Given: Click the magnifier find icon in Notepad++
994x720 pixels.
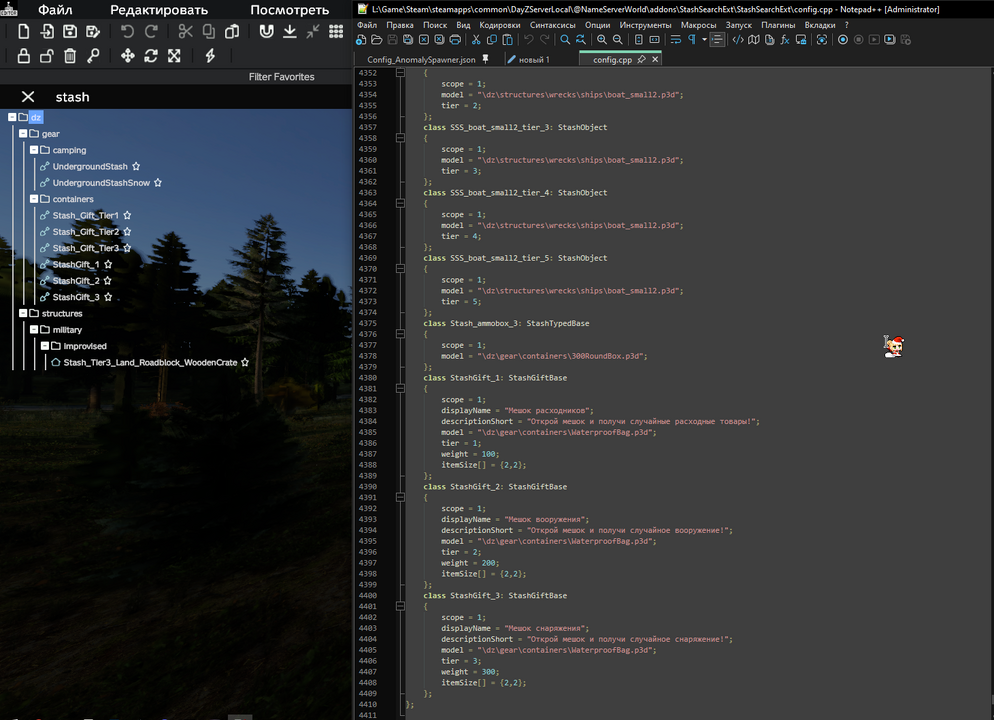Looking at the screenshot, I should pyautogui.click(x=565, y=40).
